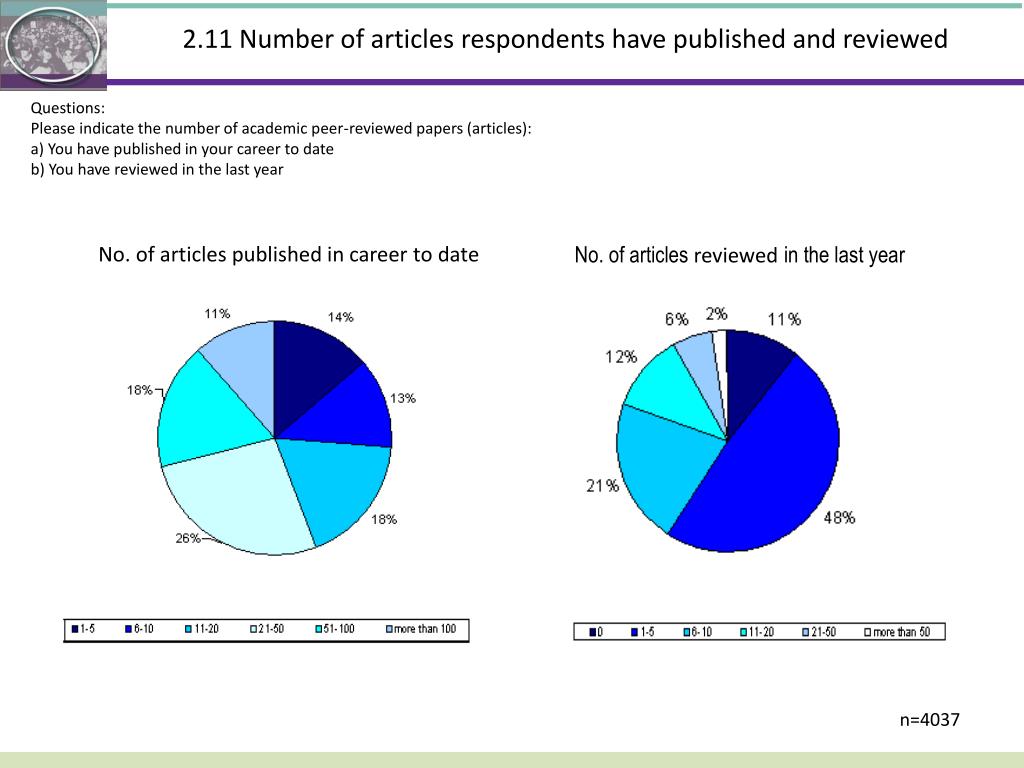Click the 6% label on the reviewed chart

[677, 319]
